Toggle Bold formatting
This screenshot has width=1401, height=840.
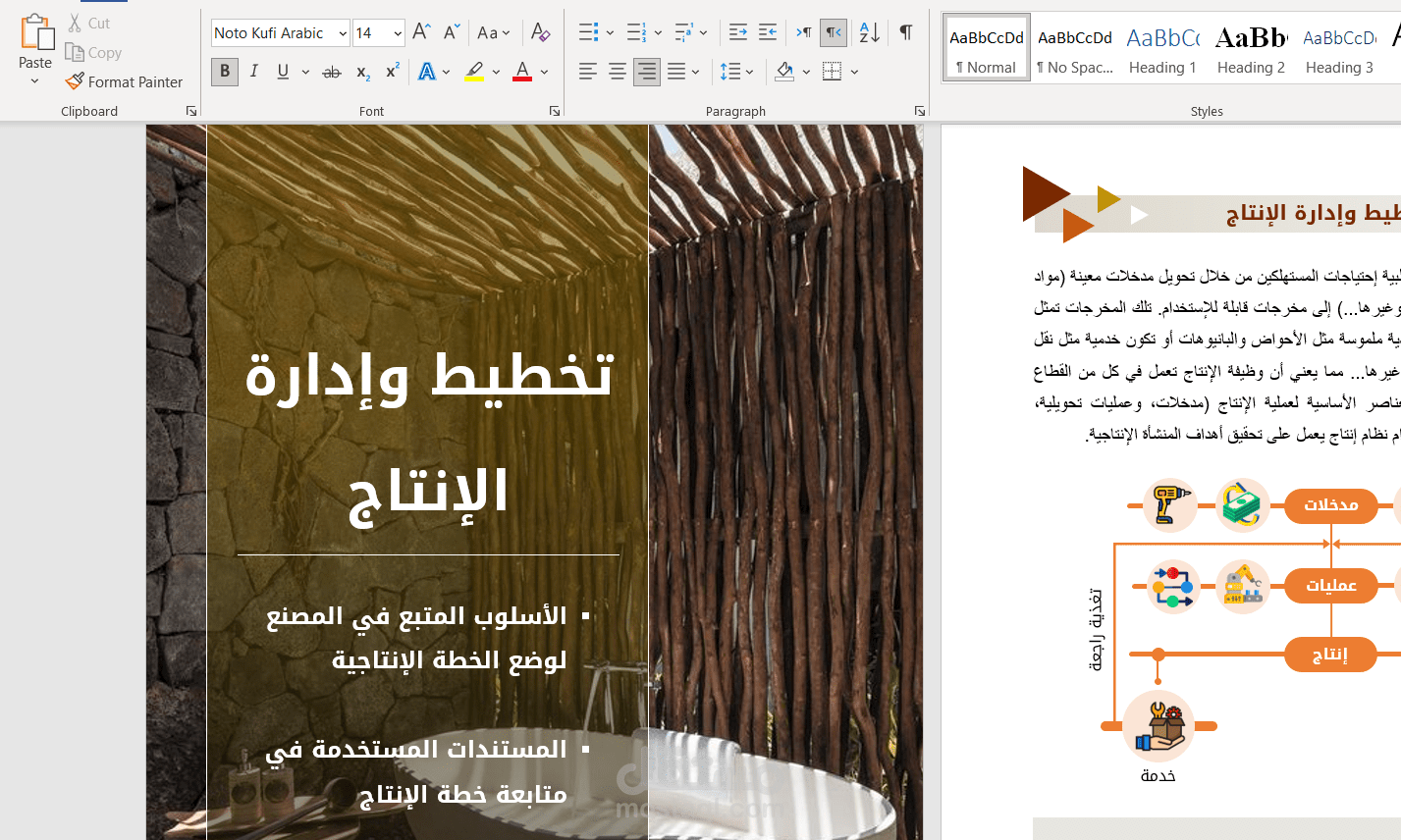tap(225, 72)
